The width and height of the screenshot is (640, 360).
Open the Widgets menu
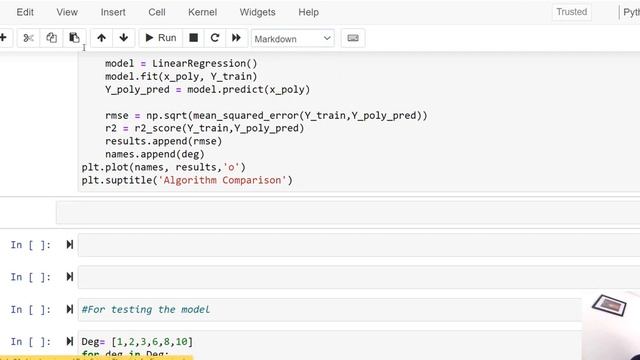click(258, 12)
